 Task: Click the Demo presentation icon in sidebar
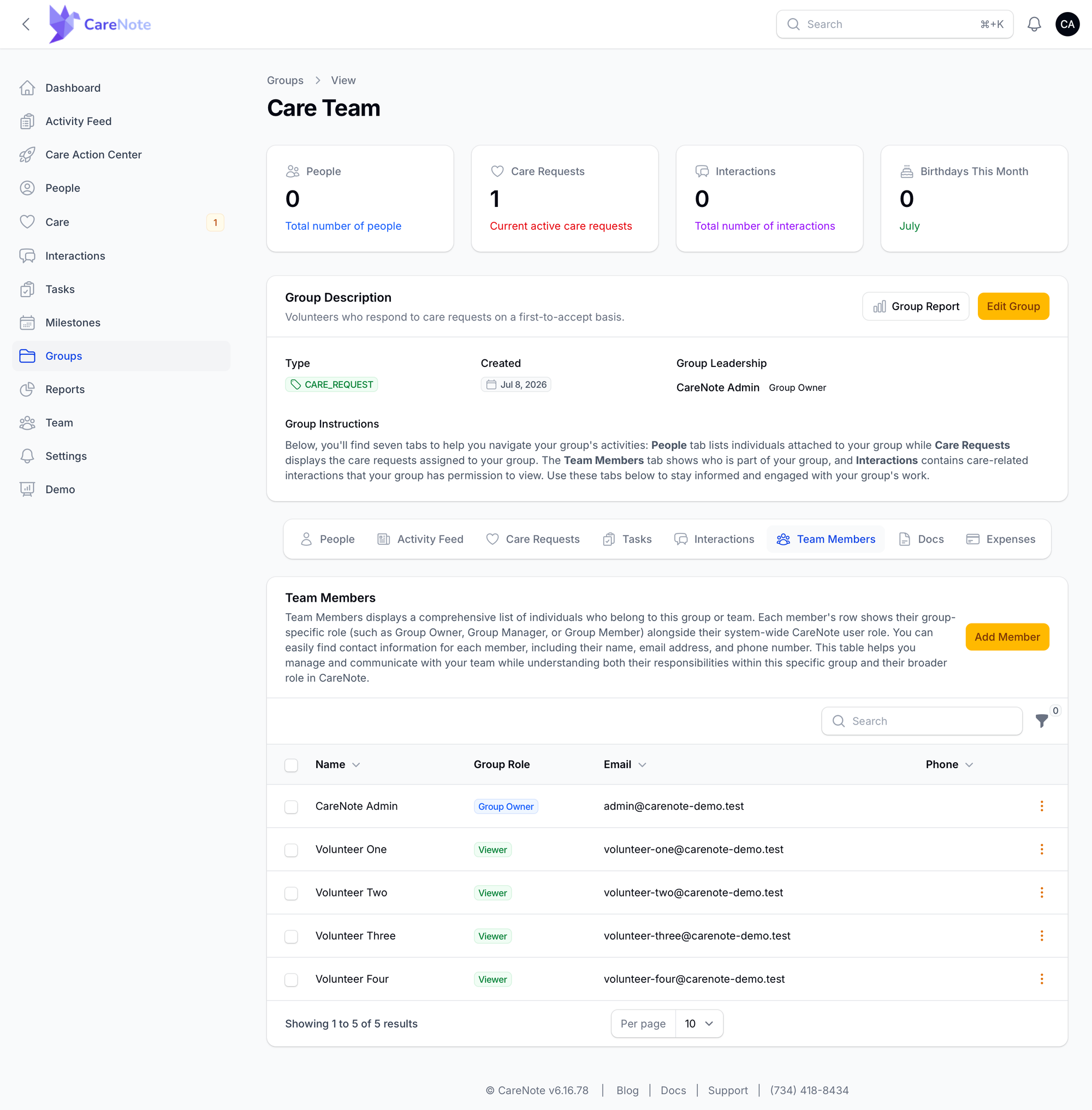click(x=27, y=489)
